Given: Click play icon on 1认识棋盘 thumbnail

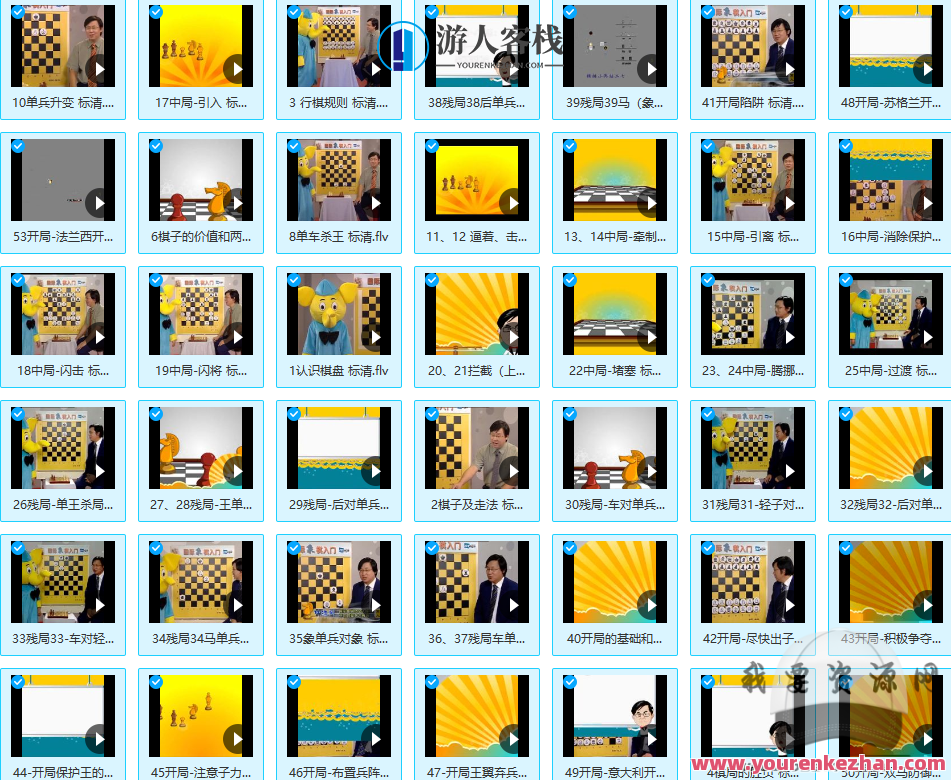Looking at the screenshot, I should [x=375, y=337].
